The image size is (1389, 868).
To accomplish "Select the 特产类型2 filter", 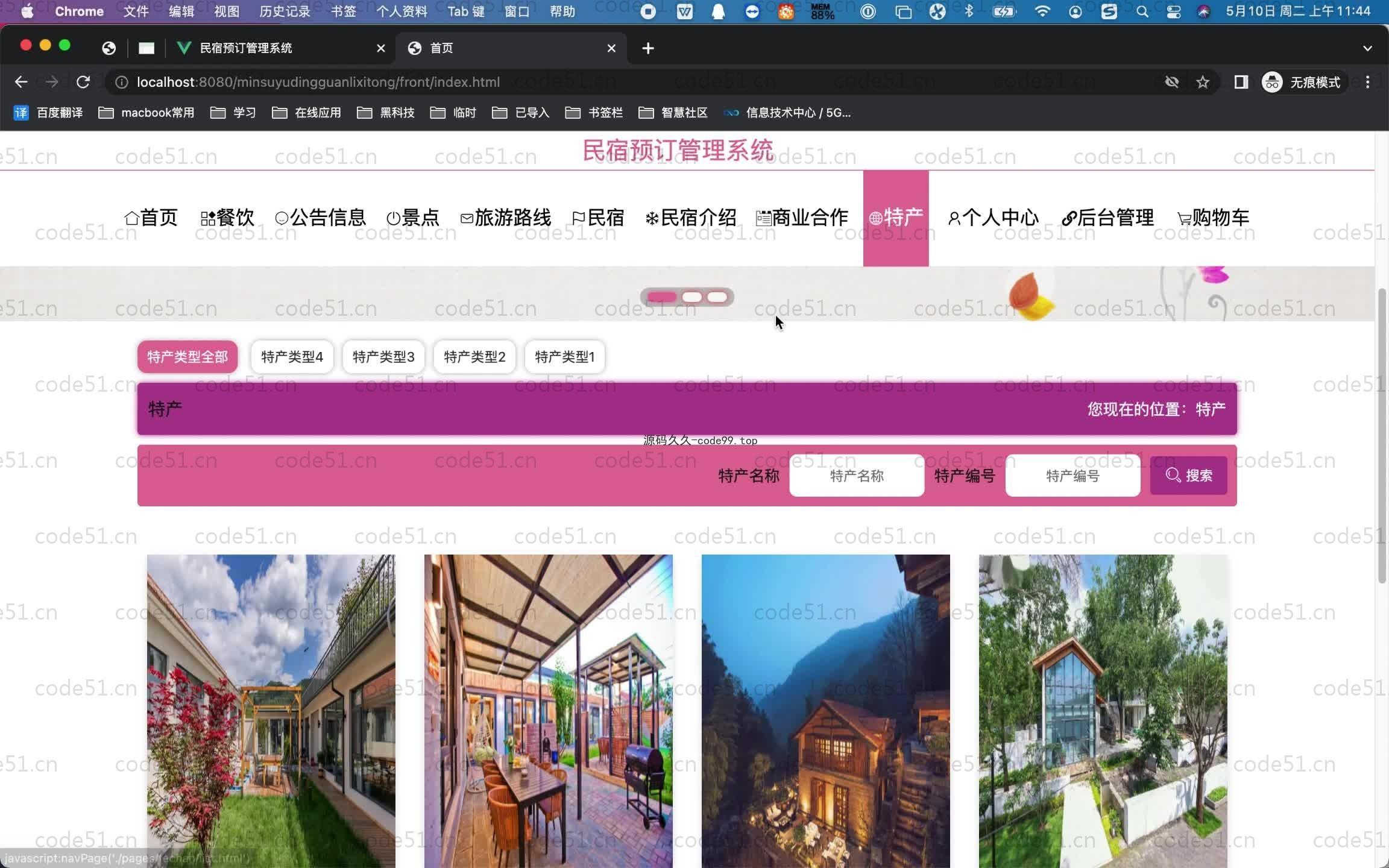I will [x=474, y=357].
